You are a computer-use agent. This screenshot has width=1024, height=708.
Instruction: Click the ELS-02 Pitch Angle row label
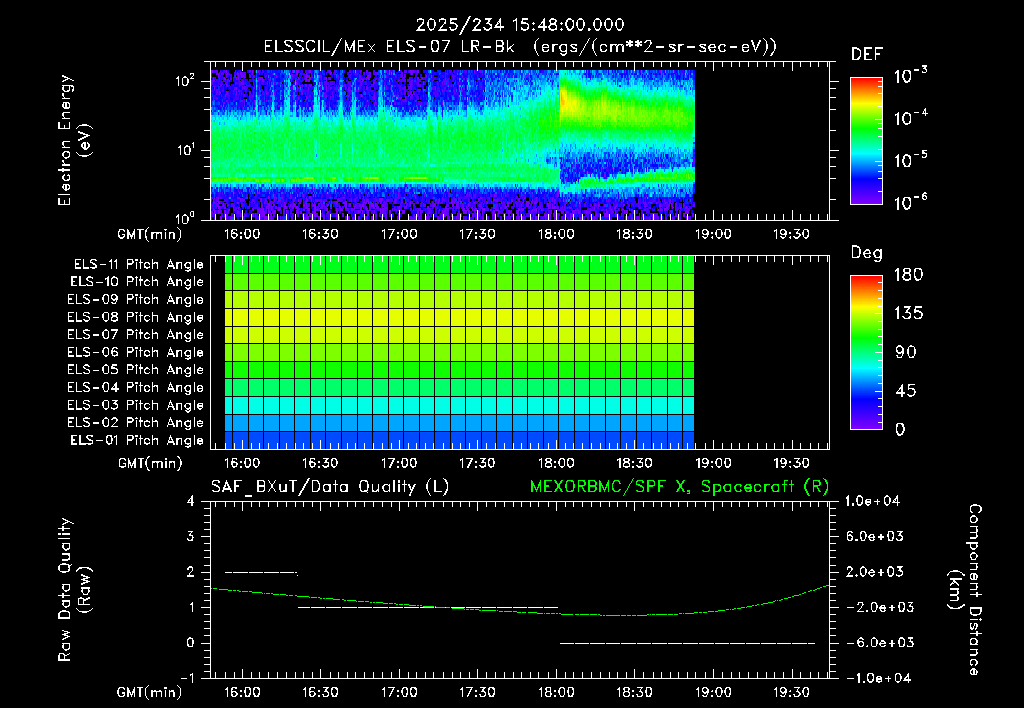click(135, 423)
